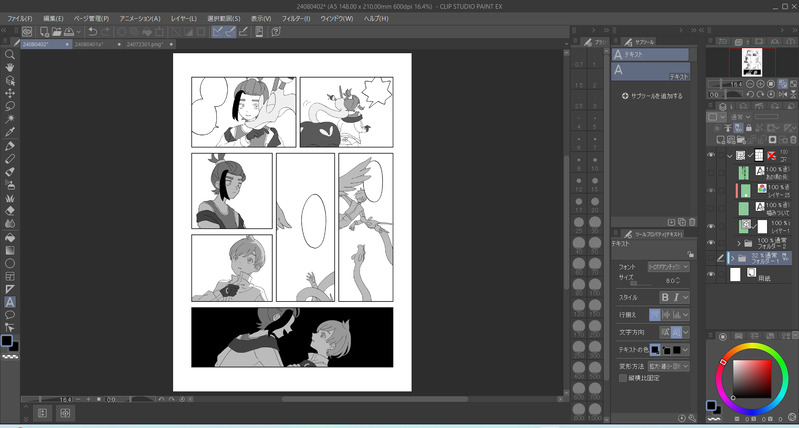This screenshot has height=428, width=799.
Task: Select the Frame border tool
Action: tap(10, 276)
